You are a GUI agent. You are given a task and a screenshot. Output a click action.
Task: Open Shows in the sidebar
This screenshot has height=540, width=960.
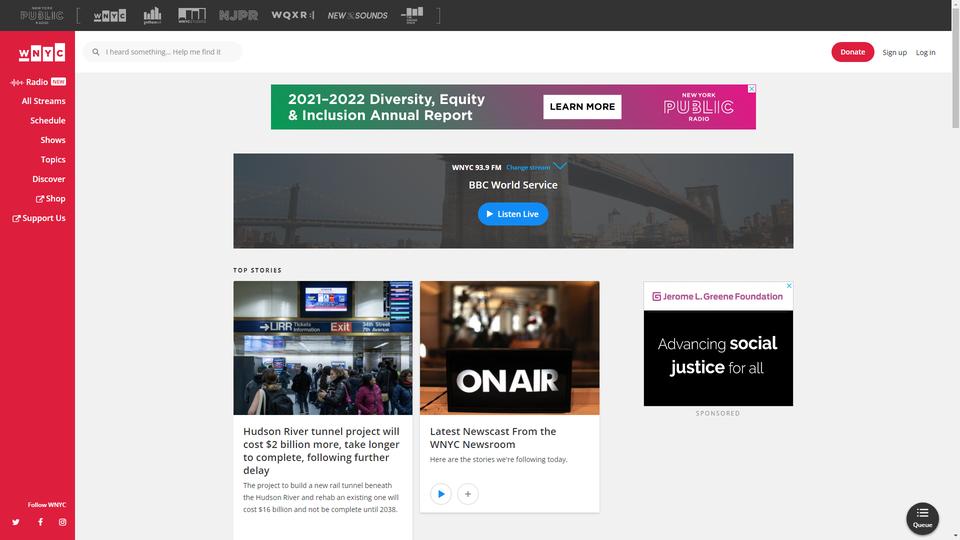53,140
